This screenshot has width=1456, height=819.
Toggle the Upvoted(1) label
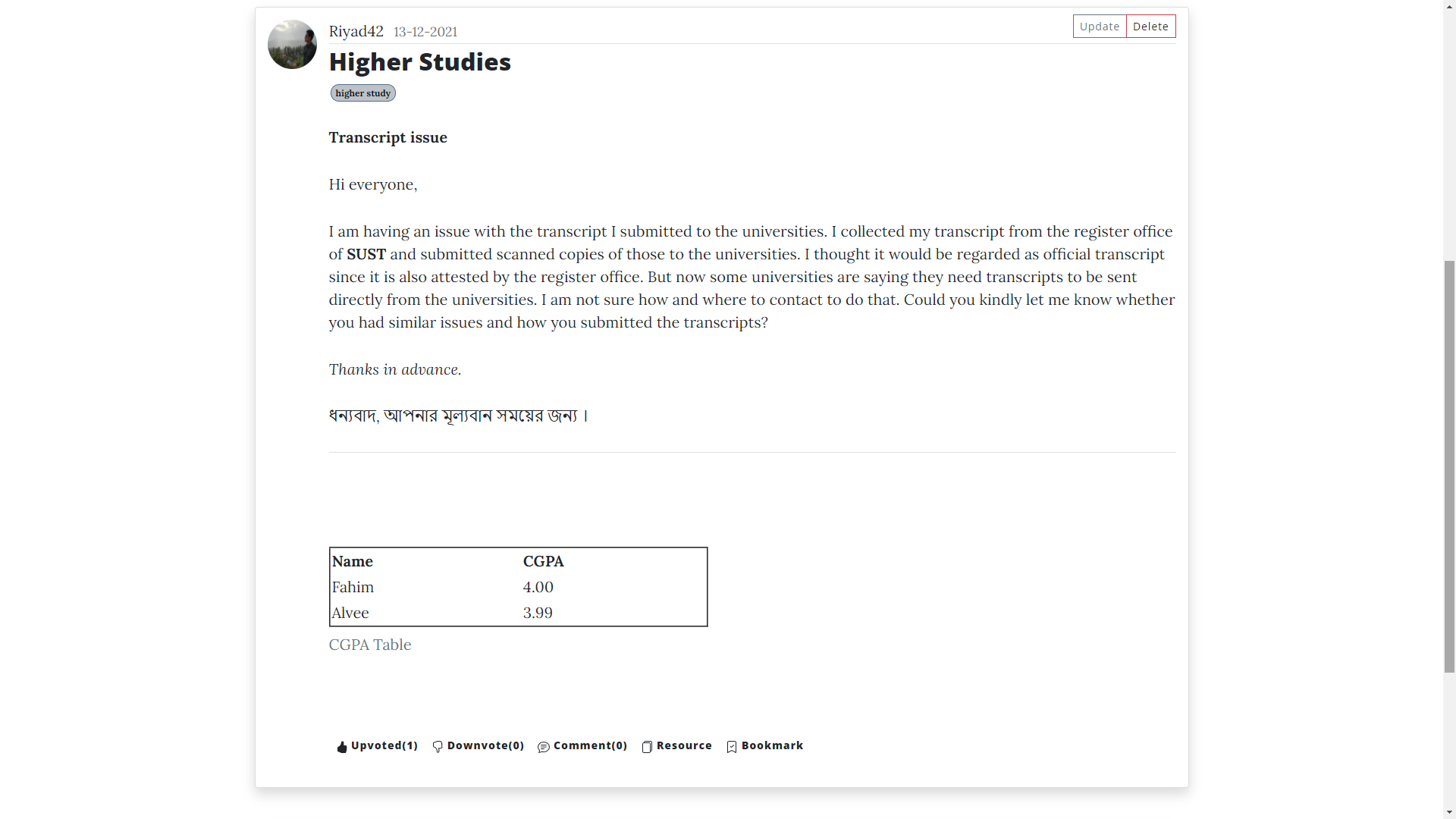384,745
